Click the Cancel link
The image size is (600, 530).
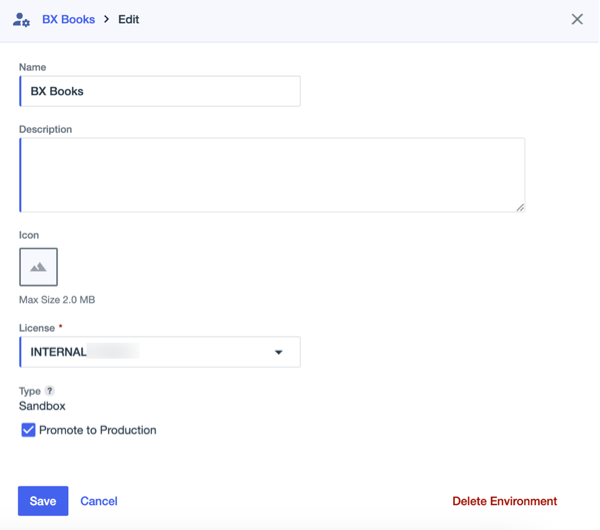pyautogui.click(x=99, y=501)
